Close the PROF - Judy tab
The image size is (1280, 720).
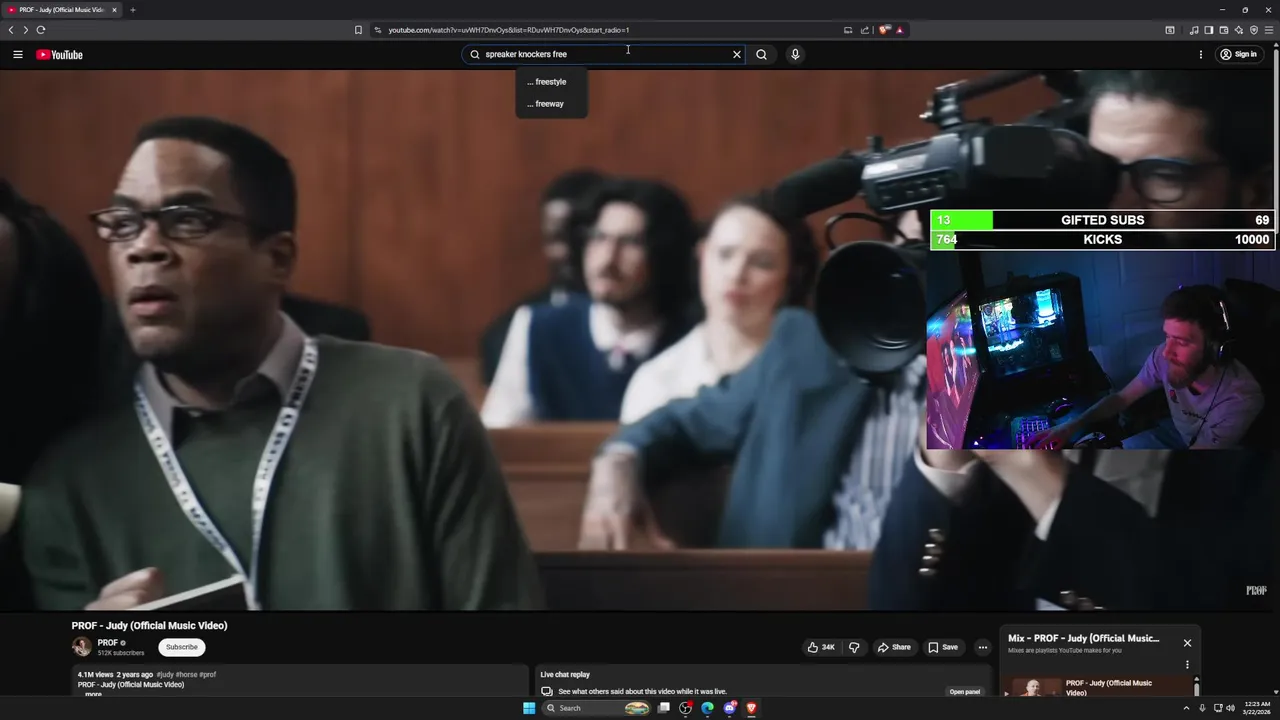(114, 10)
